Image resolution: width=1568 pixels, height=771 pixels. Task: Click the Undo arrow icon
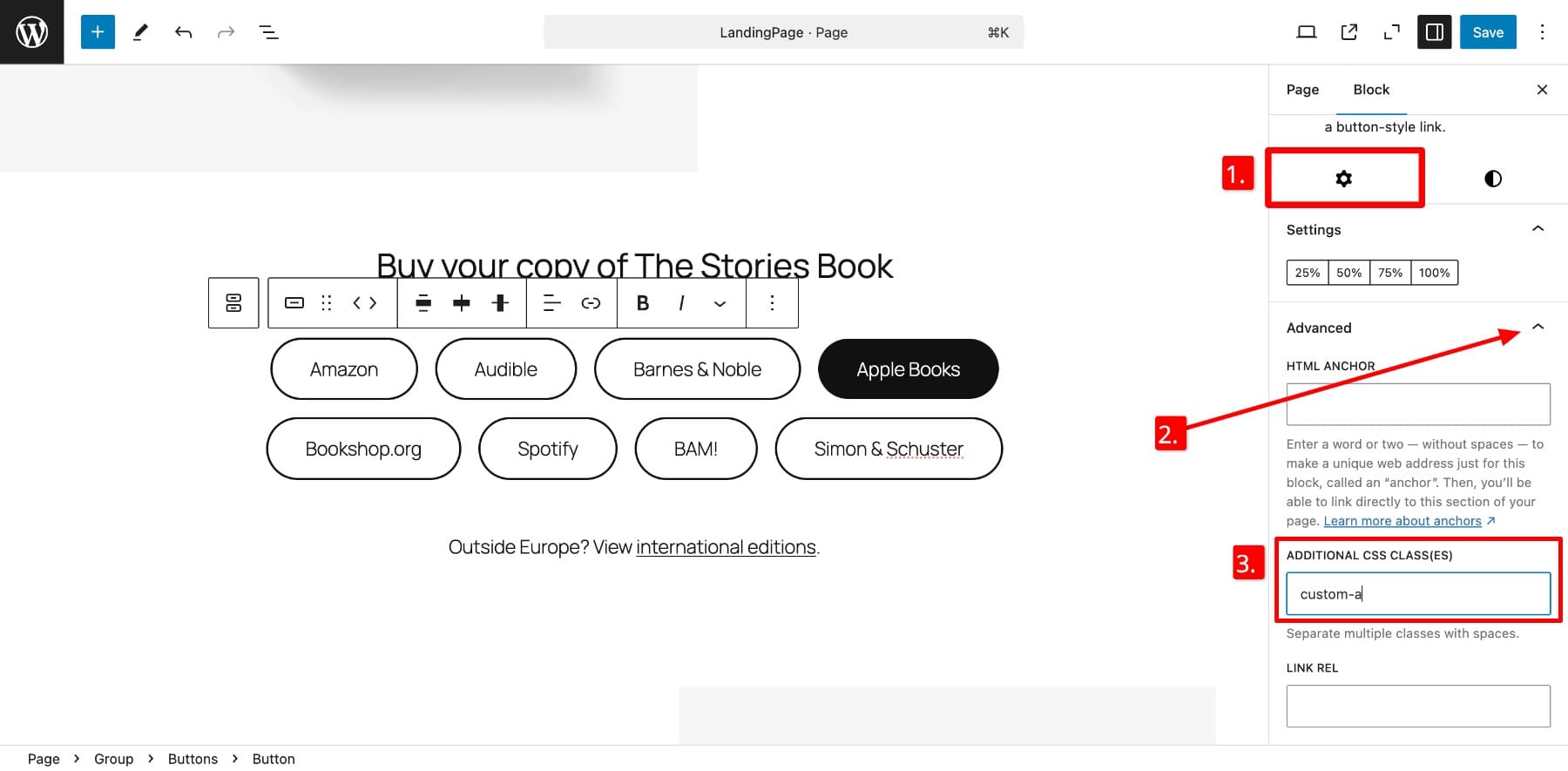click(x=183, y=31)
